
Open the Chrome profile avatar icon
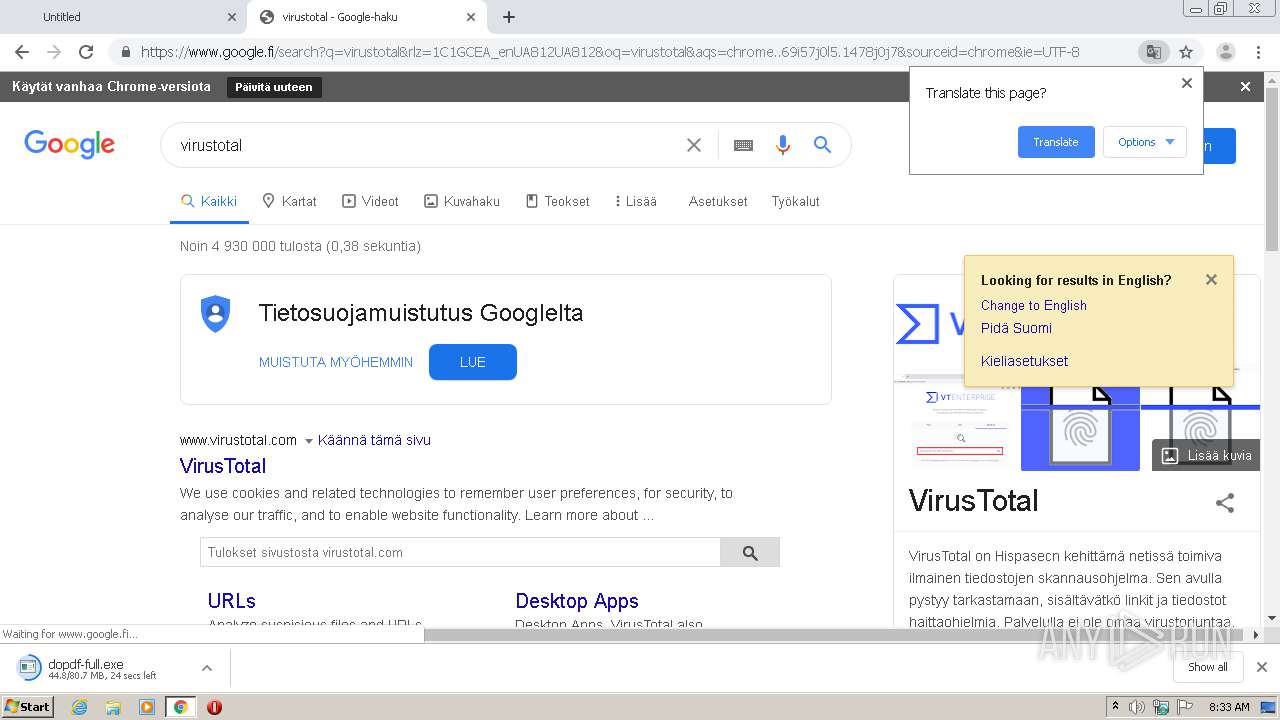tap(1225, 52)
